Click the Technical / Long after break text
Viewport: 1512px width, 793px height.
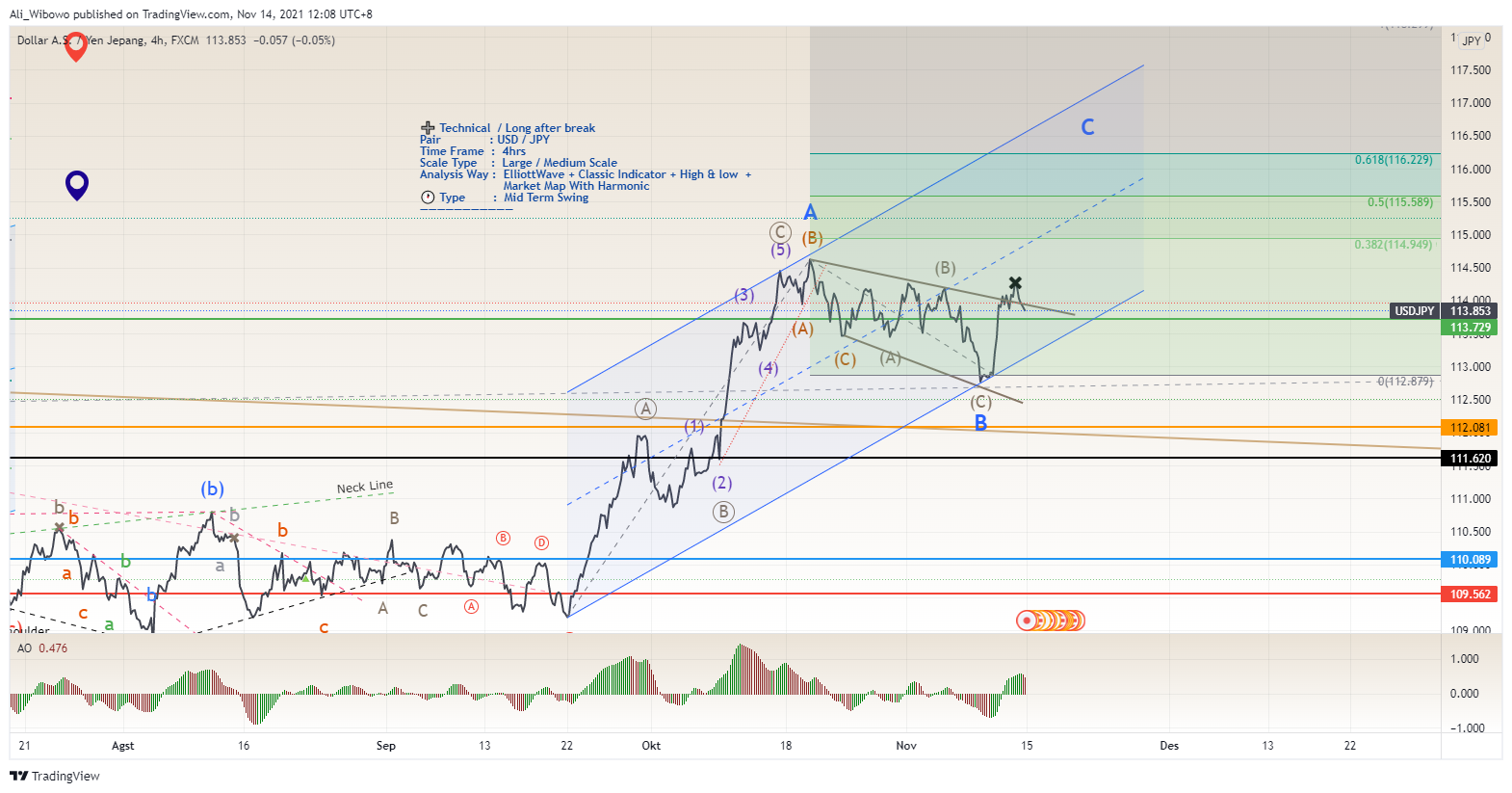point(517,128)
